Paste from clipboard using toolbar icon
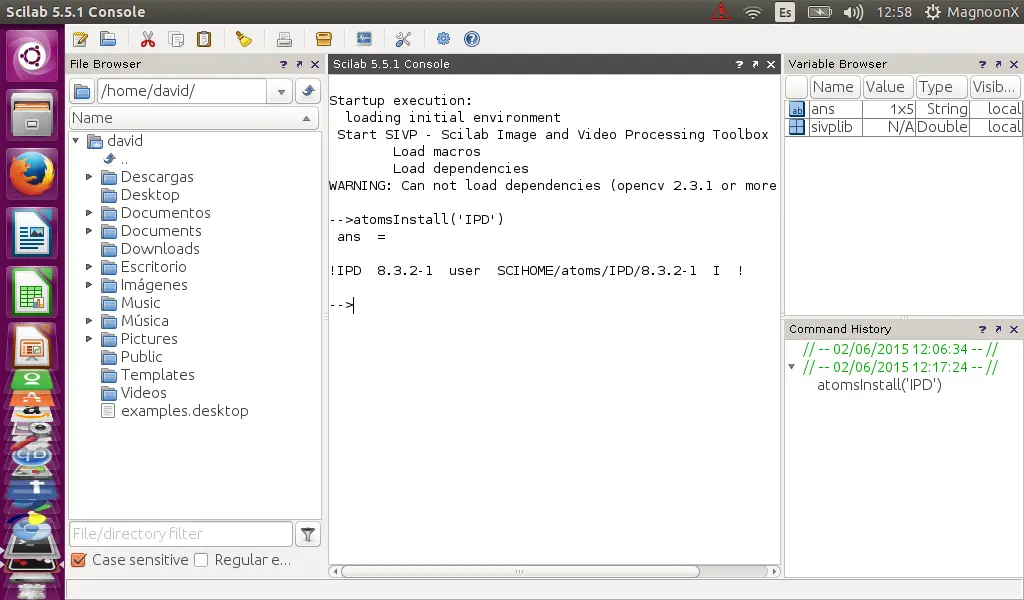 [x=204, y=39]
